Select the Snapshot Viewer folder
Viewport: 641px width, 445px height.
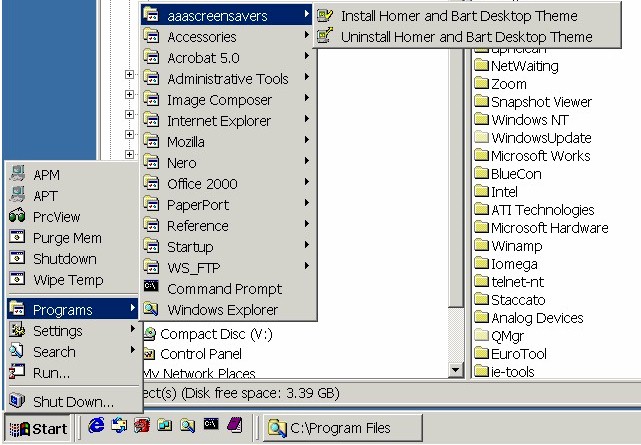point(533,102)
